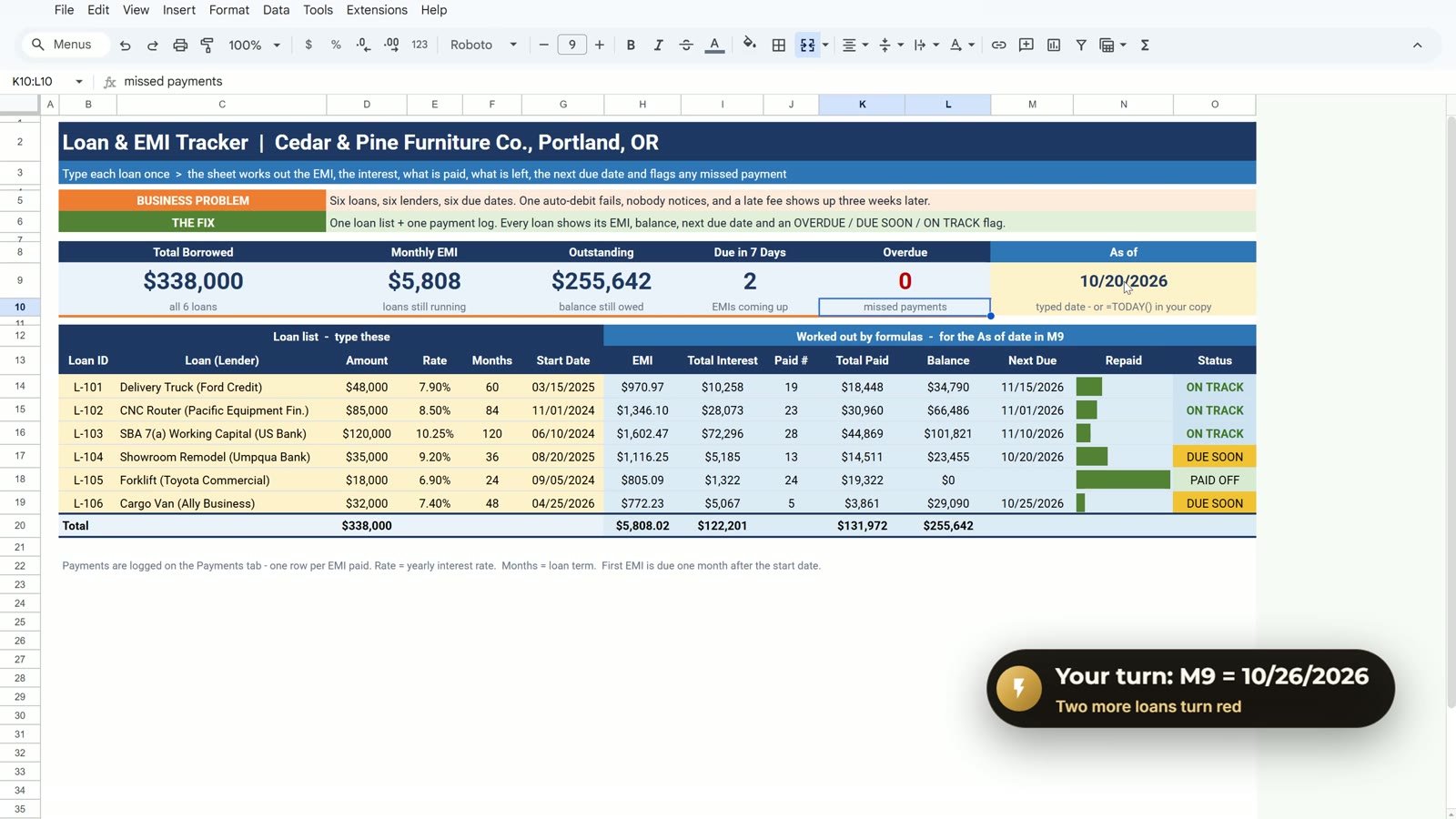Activate the Paint format tool
The width and height of the screenshot is (1456, 819).
click(207, 45)
